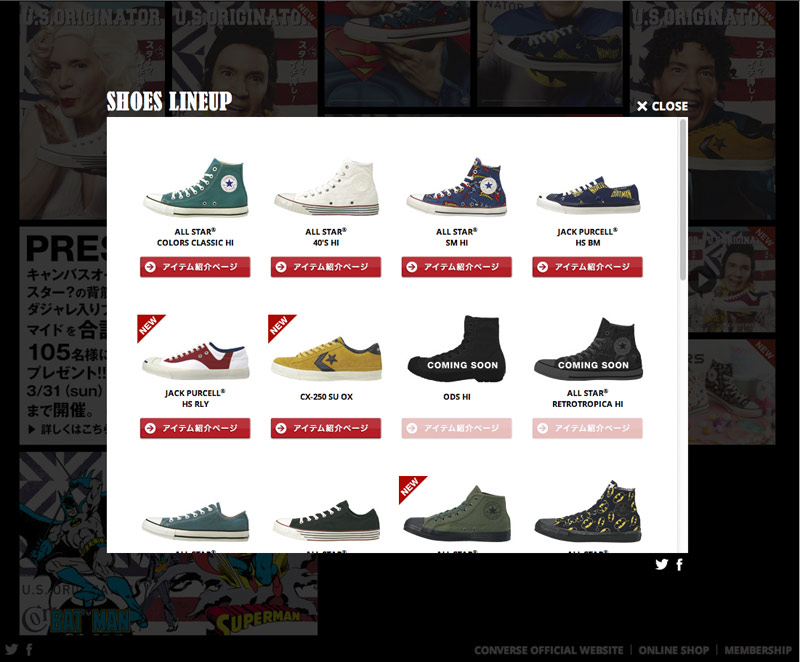Close the Shoes Lineup popup
Screen dimensions: 800x662
tap(662, 106)
